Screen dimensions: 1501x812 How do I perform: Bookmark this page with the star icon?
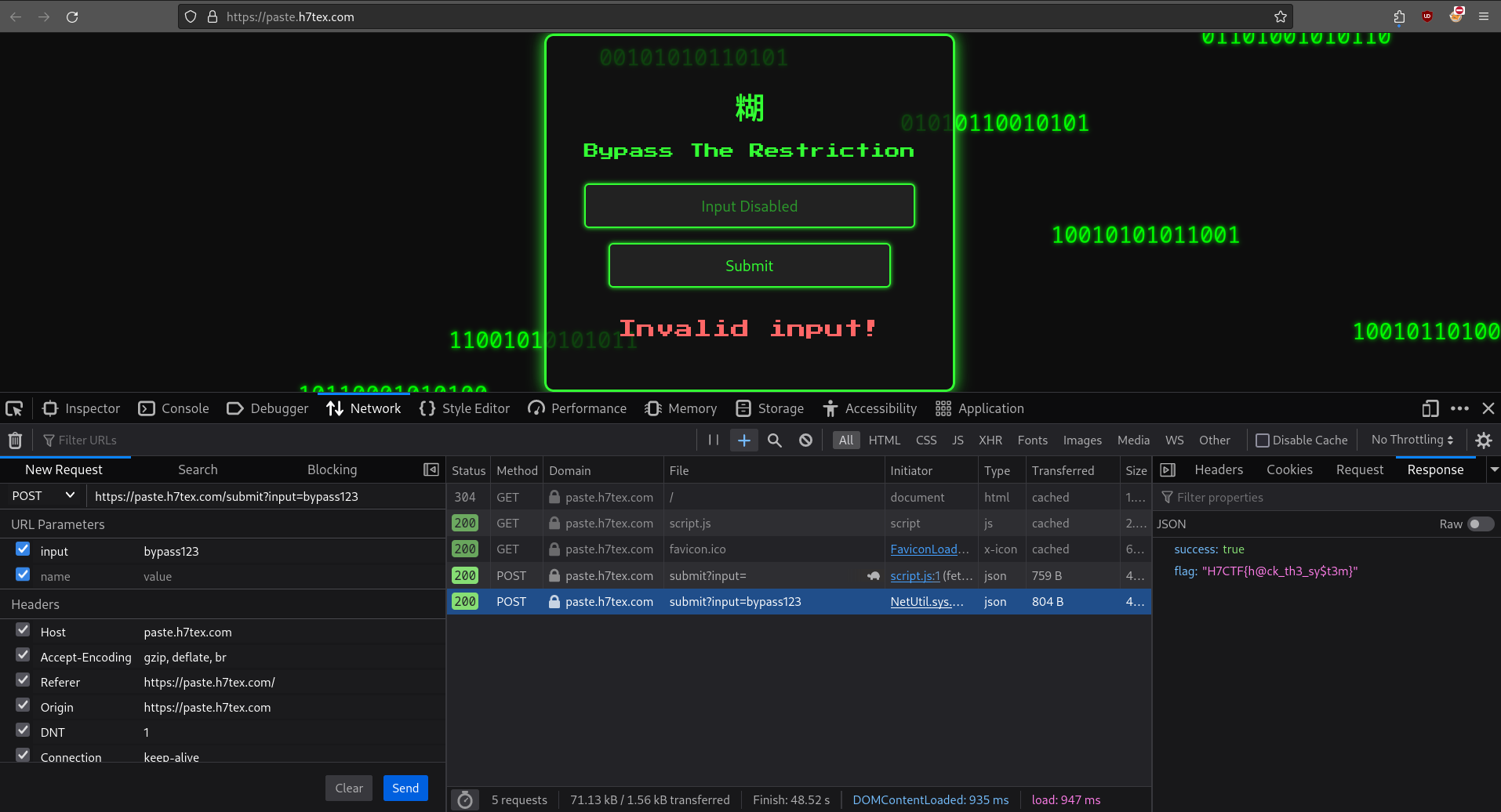point(1280,16)
